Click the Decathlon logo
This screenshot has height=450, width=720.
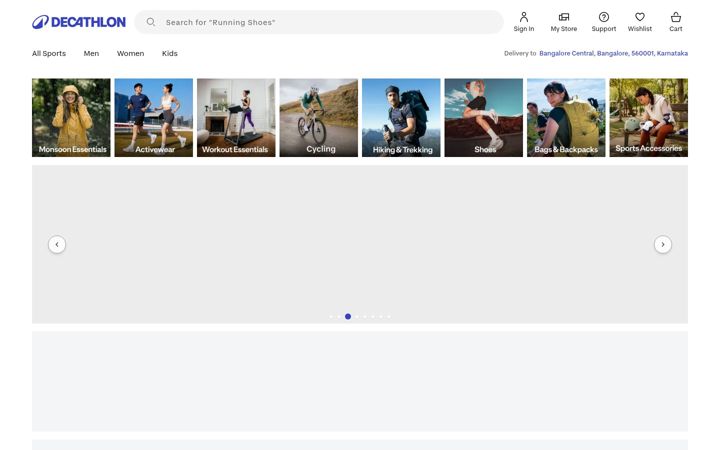[x=79, y=22]
